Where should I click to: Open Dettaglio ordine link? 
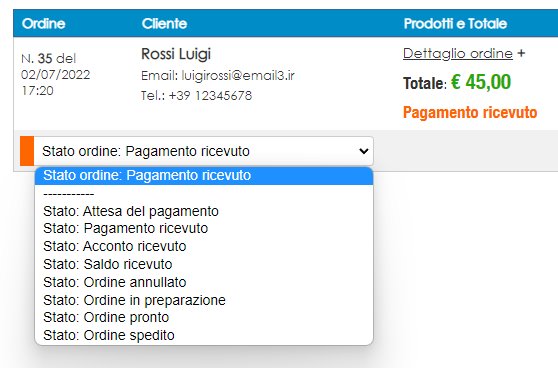click(458, 53)
